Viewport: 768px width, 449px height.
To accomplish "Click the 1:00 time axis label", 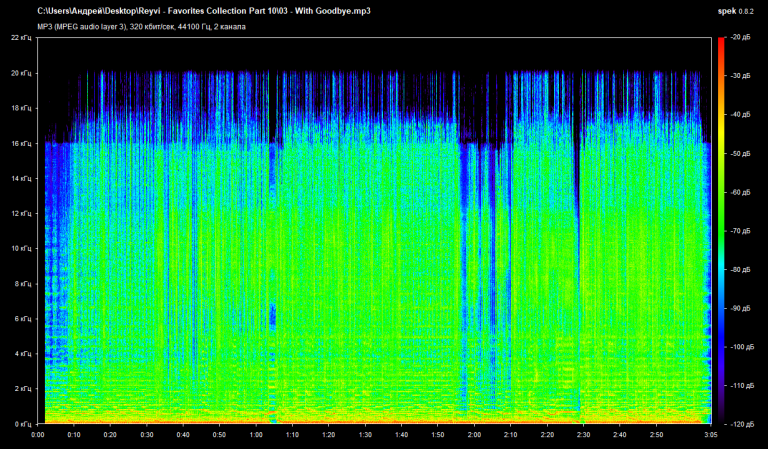I will tap(256, 435).
